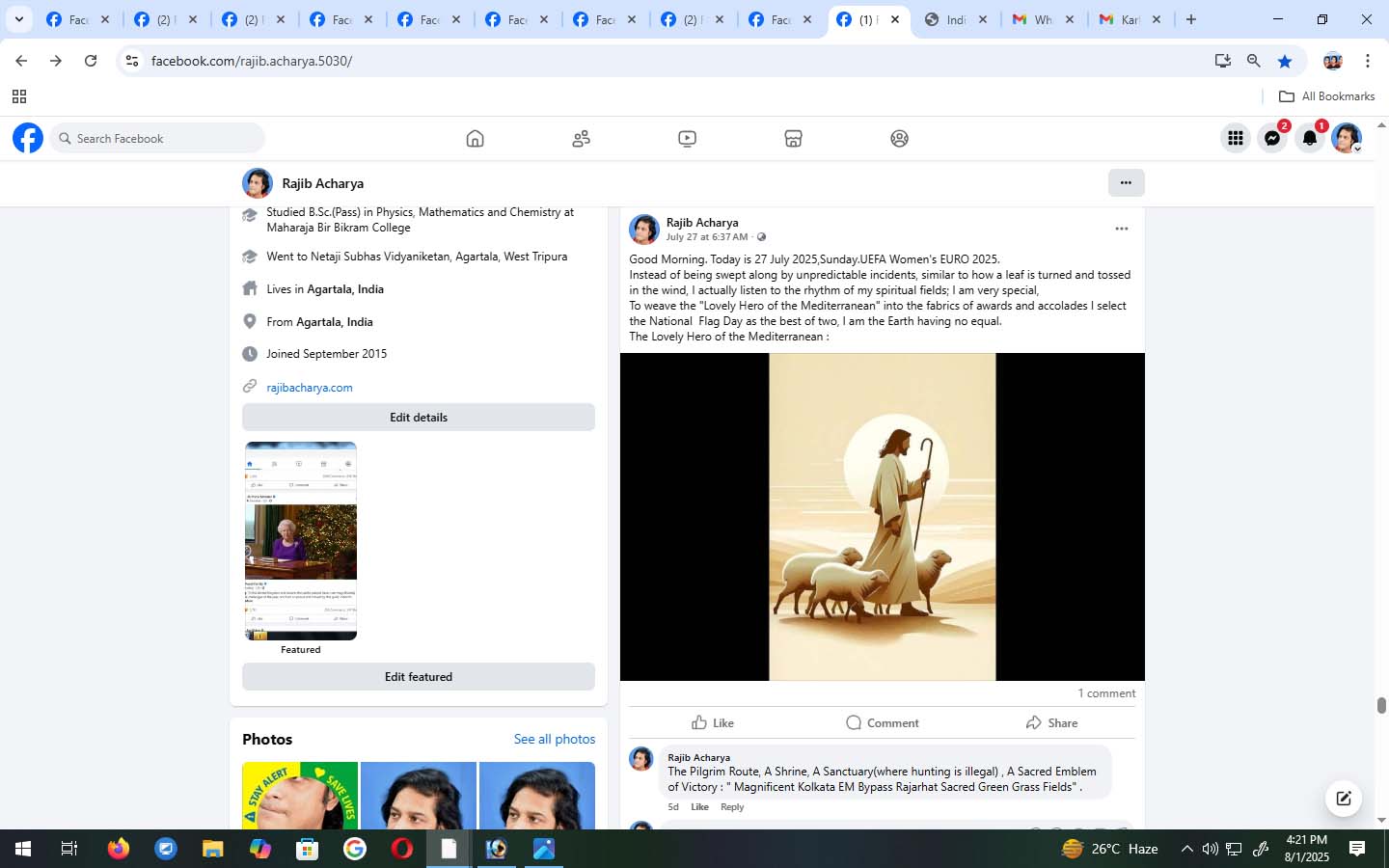Open a new browser tab
This screenshot has width=1389, height=868.
[1191, 19]
